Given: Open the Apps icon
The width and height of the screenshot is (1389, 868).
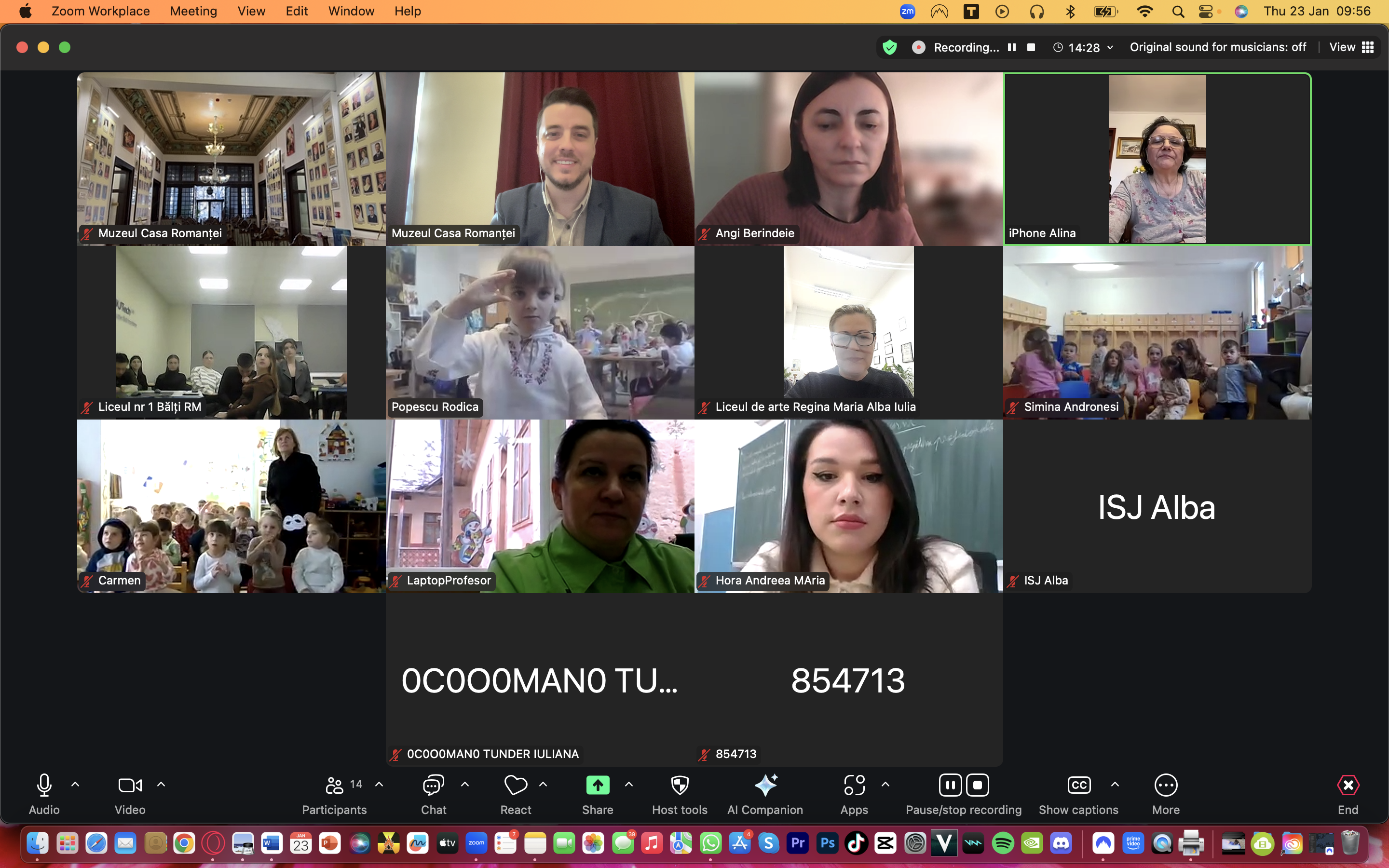Looking at the screenshot, I should pos(854,786).
